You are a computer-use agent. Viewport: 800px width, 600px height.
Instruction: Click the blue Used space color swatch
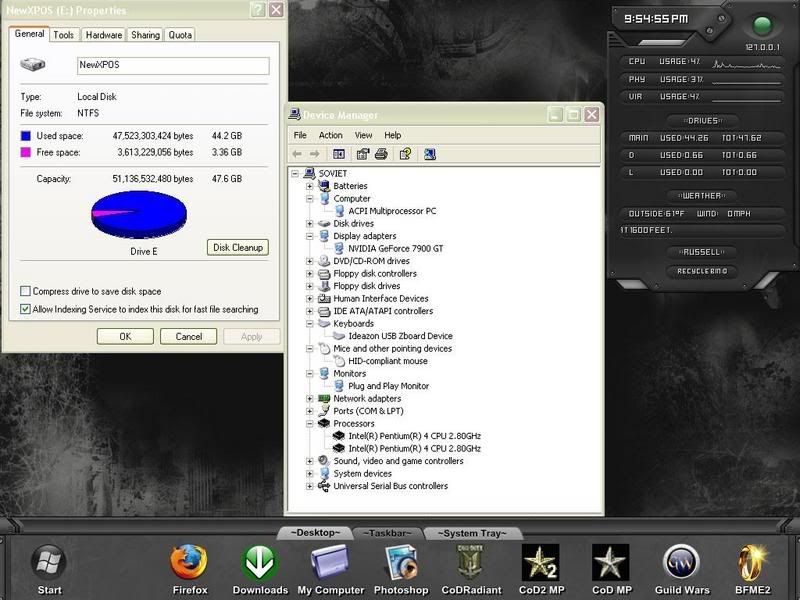(x=26, y=136)
